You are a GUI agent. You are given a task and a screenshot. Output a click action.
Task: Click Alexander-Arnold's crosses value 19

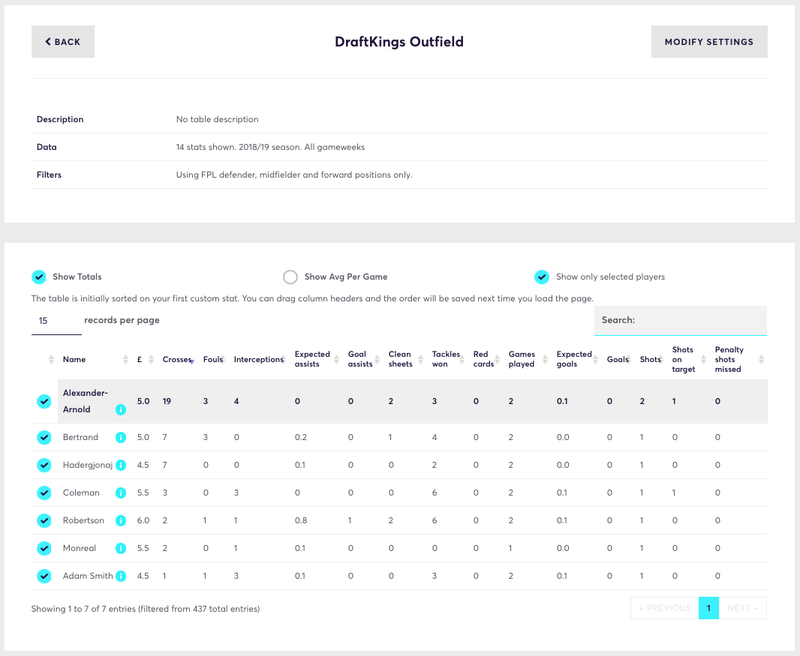tap(167, 401)
